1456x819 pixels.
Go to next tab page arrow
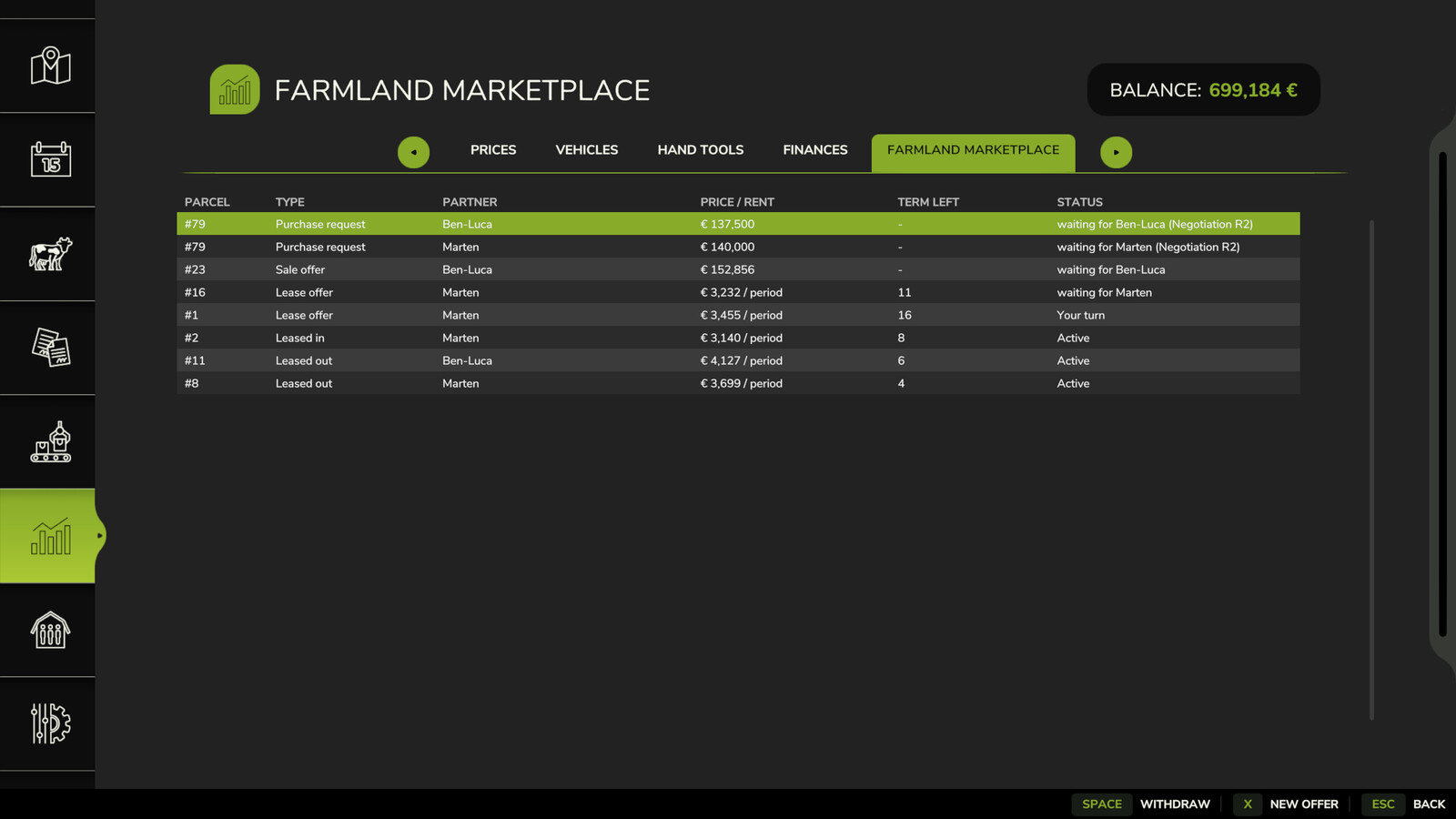(1116, 152)
